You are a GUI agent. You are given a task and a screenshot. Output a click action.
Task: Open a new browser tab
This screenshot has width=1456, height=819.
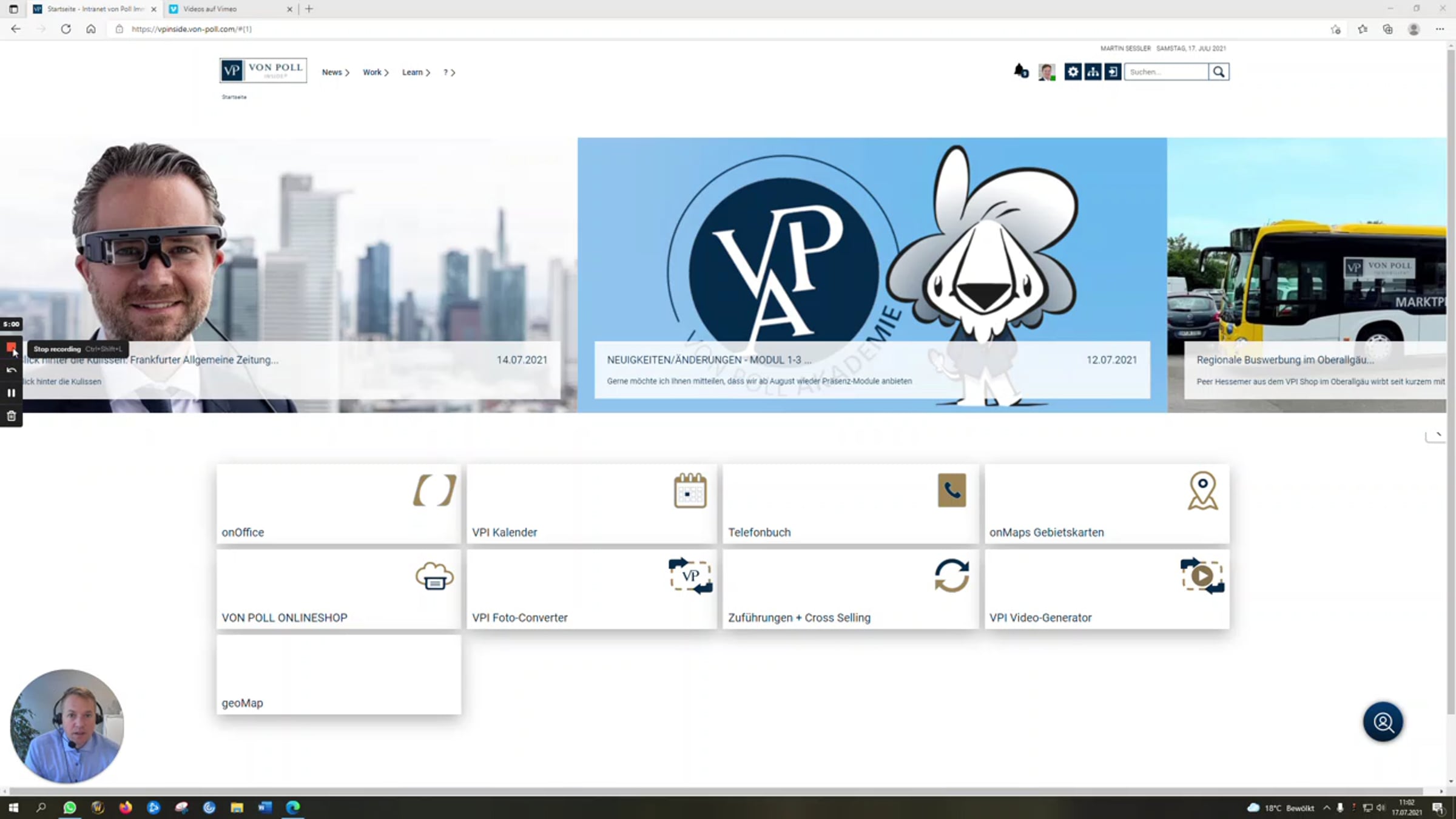click(309, 9)
